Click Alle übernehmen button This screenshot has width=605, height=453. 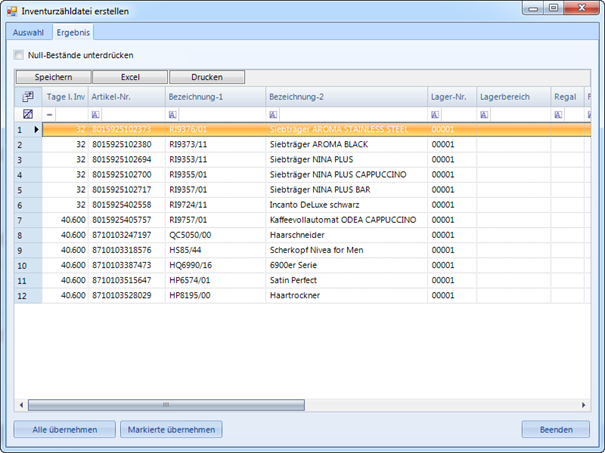point(64,429)
